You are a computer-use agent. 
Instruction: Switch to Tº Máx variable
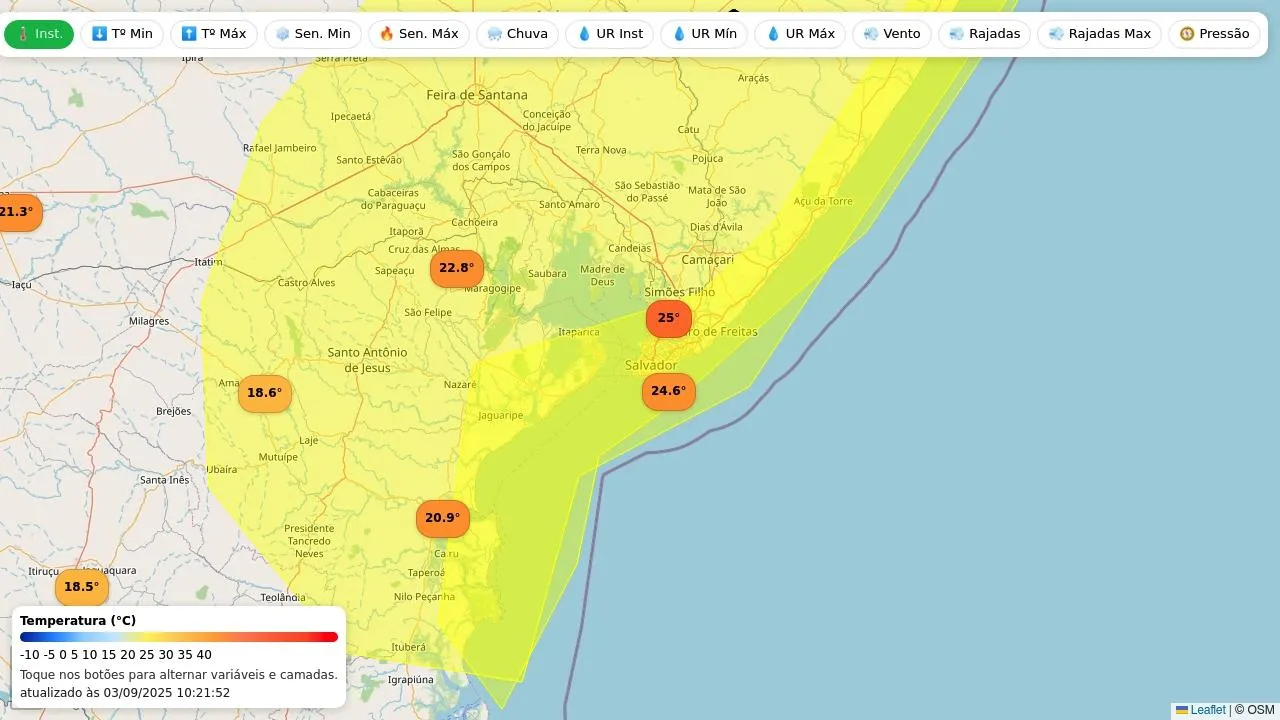(214, 34)
